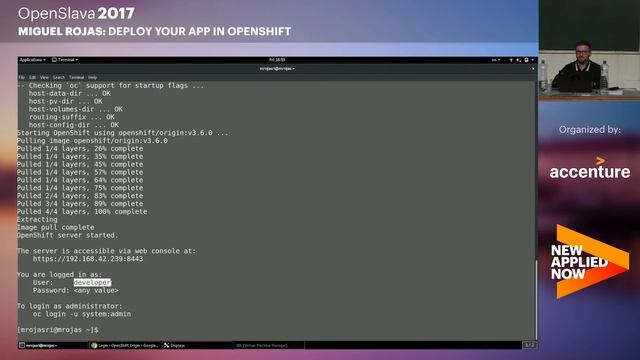Image resolution: width=640 pixels, height=360 pixels.
Task: Click the line 'OpenShift server started.'
Action: [67, 236]
